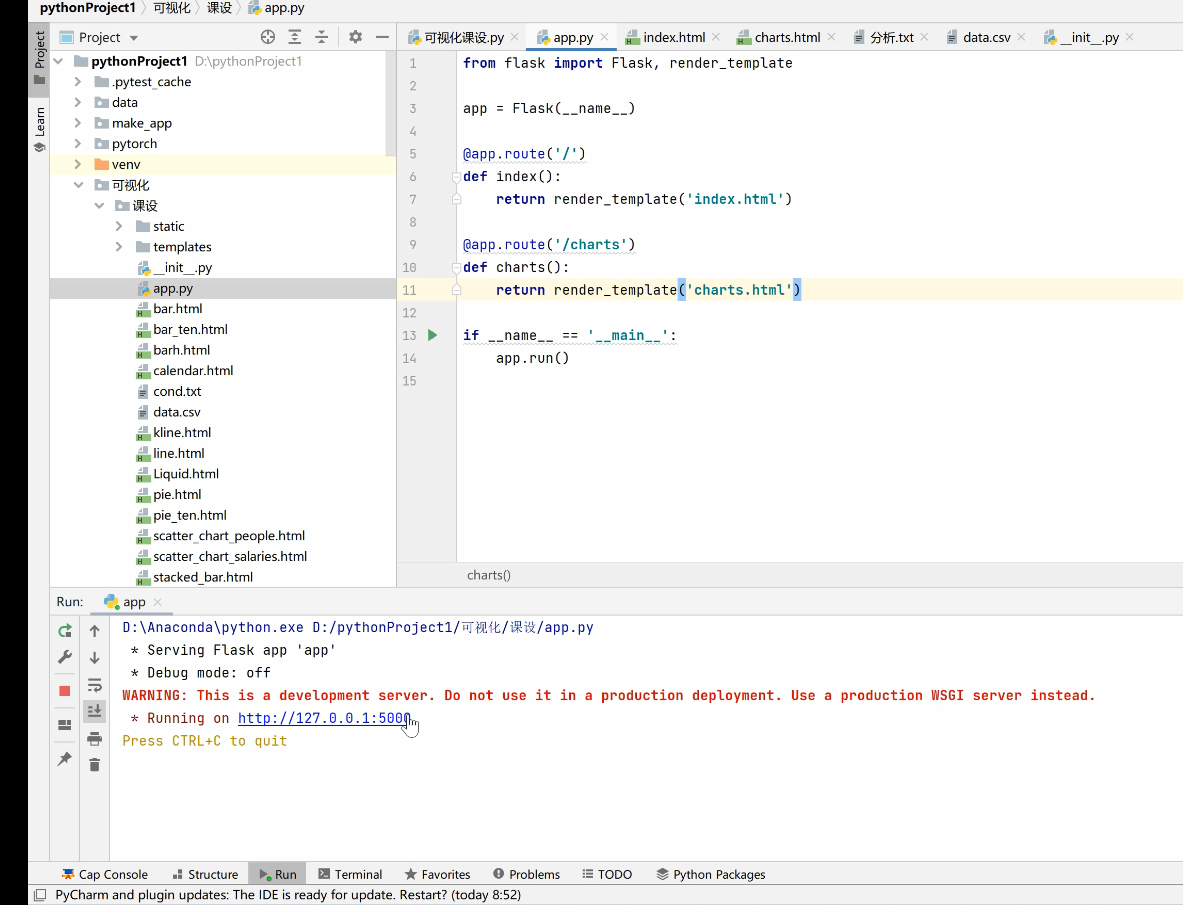Viewport: 1183px width, 905px height.
Task: Click the print console output icon
Action: tap(95, 739)
